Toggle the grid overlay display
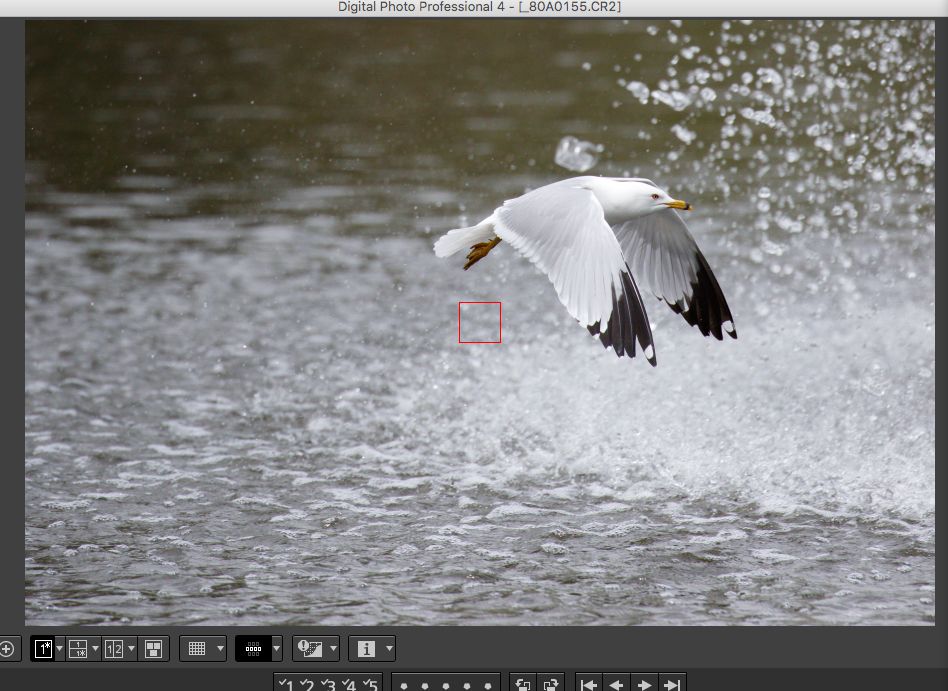The image size is (948, 691). pos(197,649)
